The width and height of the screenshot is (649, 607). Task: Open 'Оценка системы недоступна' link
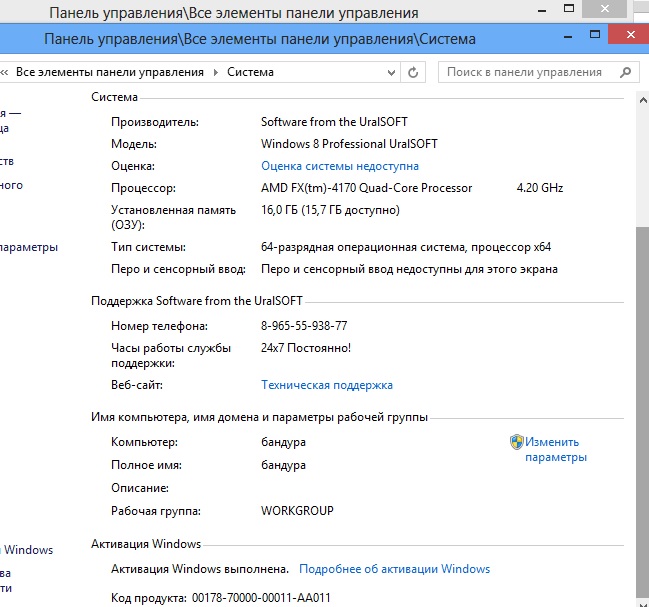coord(339,166)
